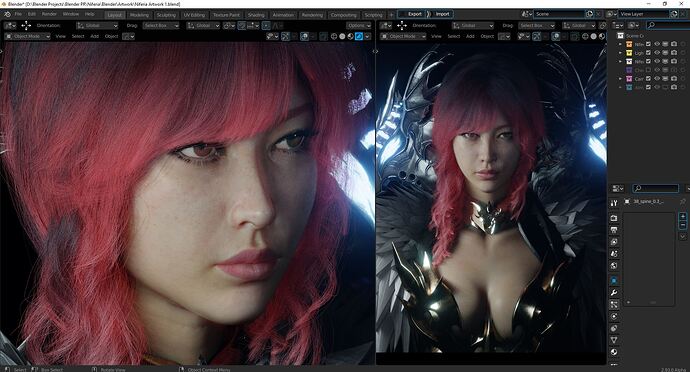Click the plus button beside the list panel
The image size is (690, 372).
683,216
